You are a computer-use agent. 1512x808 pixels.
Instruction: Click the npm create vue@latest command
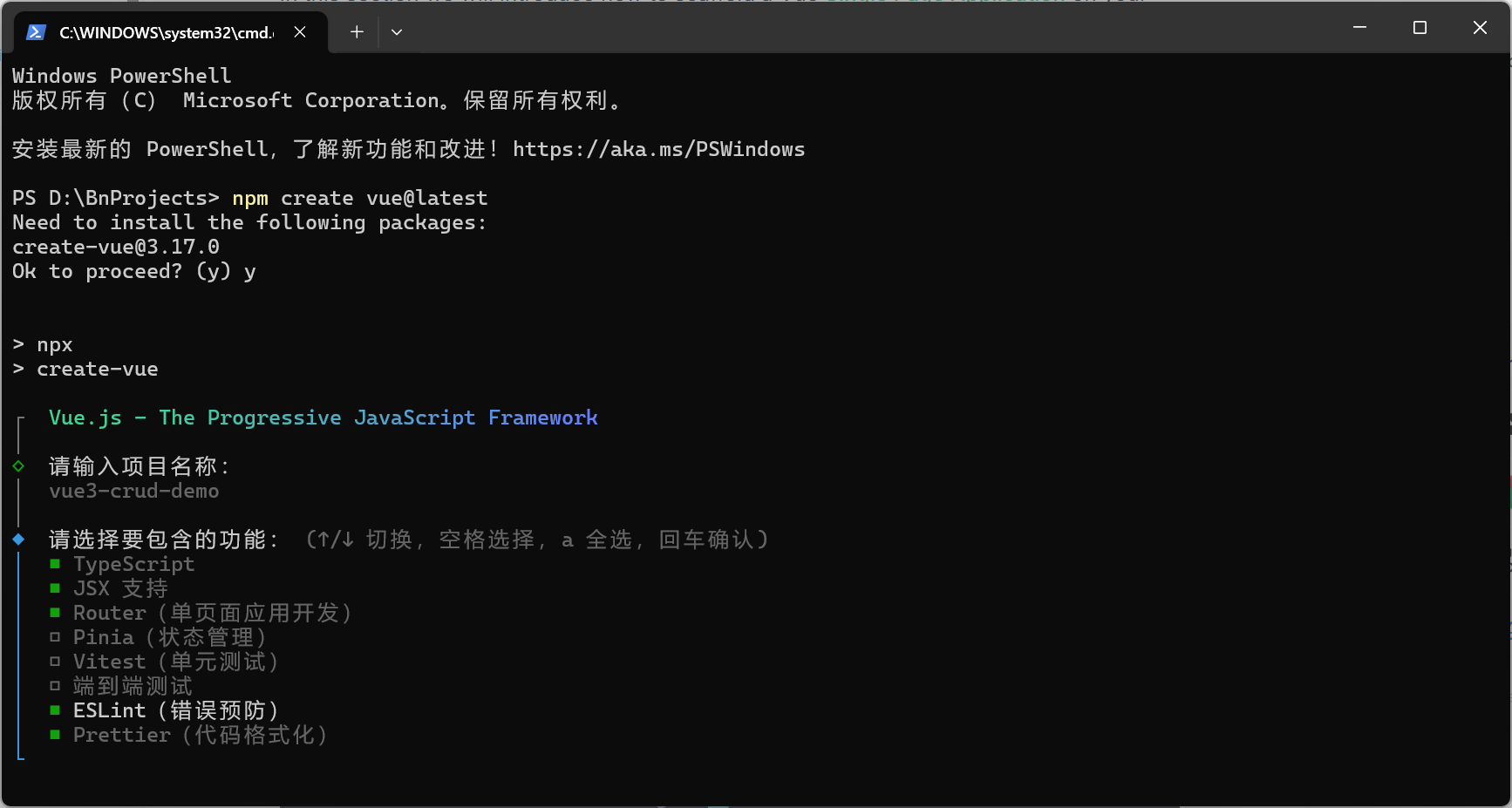(360, 198)
